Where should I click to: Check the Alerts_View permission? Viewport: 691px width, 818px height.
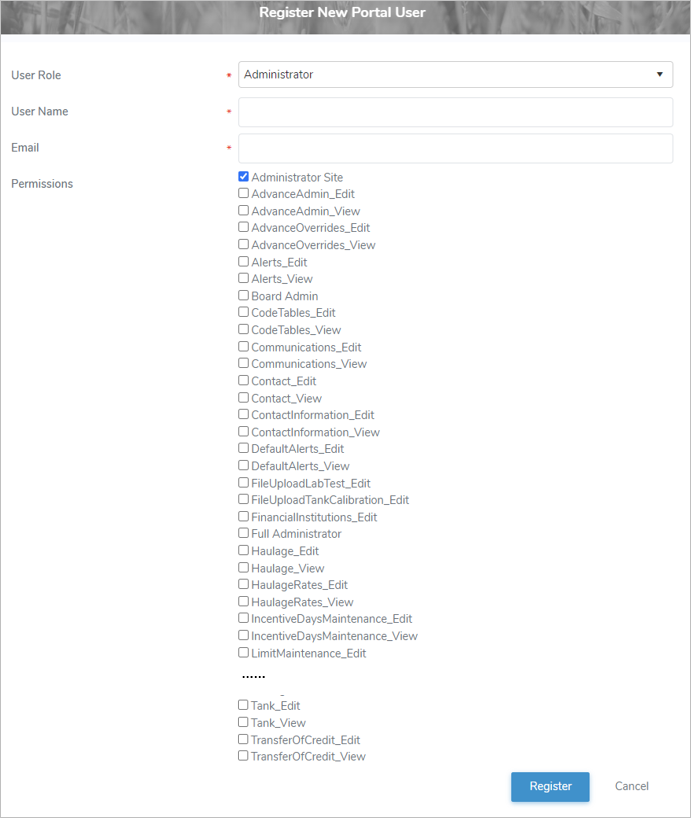242,278
